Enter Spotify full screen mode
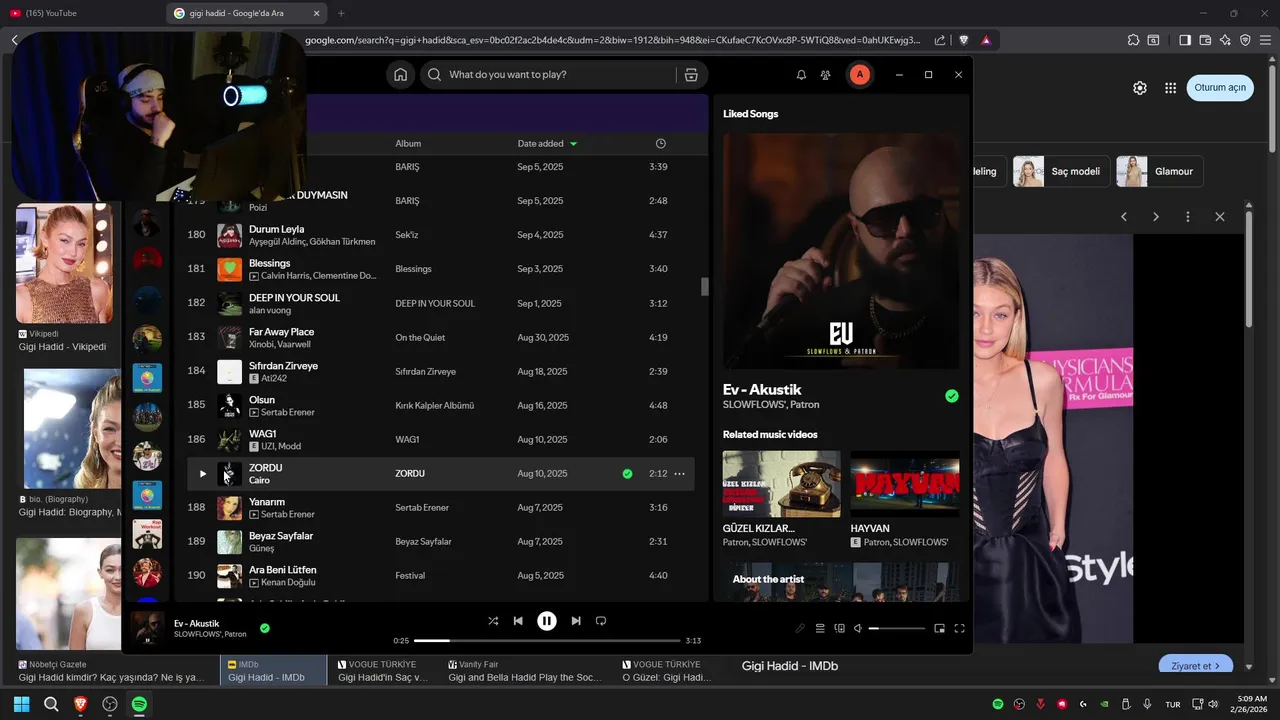The height and width of the screenshot is (720, 1280). click(959, 628)
